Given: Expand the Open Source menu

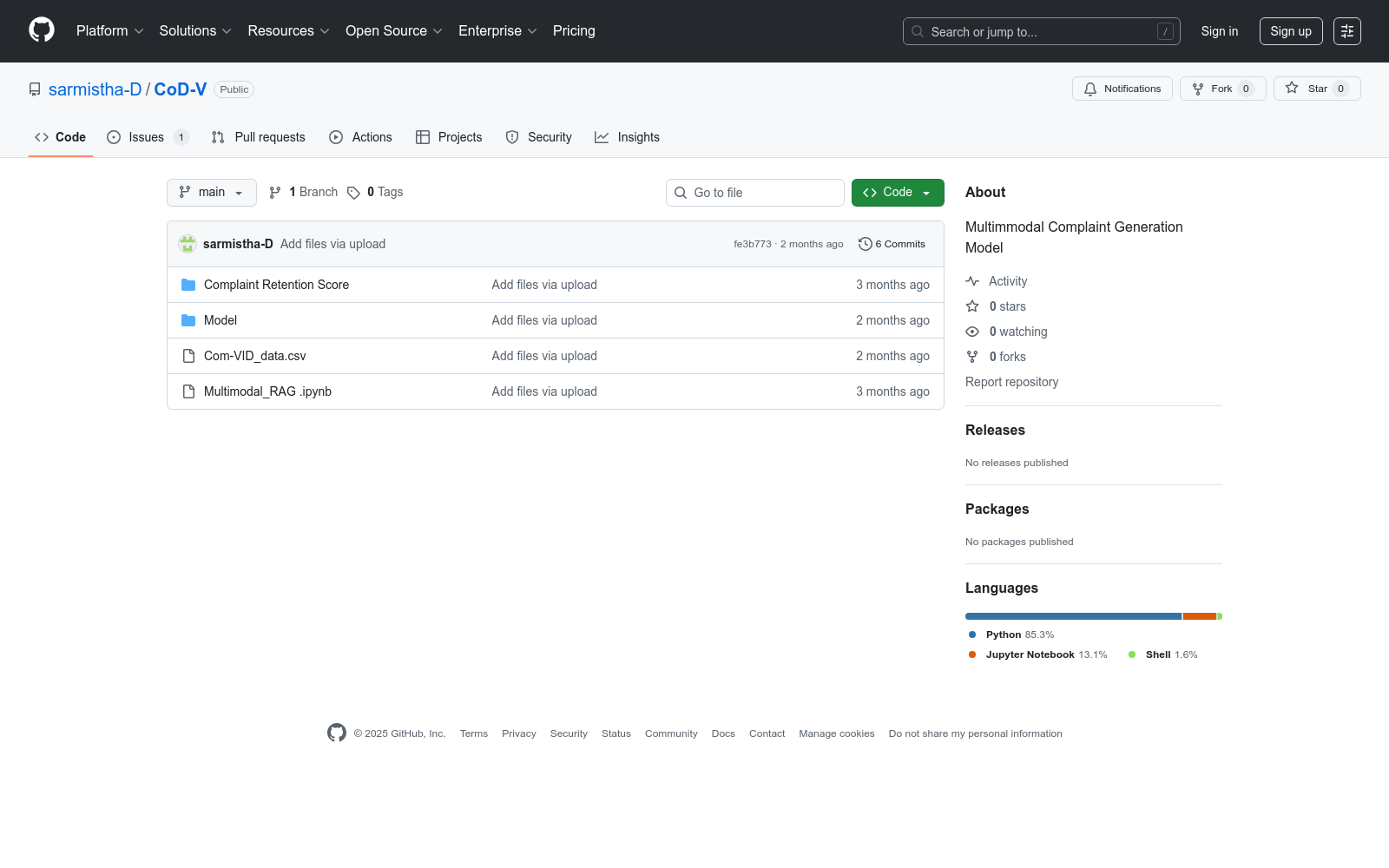Looking at the screenshot, I should pos(394,30).
